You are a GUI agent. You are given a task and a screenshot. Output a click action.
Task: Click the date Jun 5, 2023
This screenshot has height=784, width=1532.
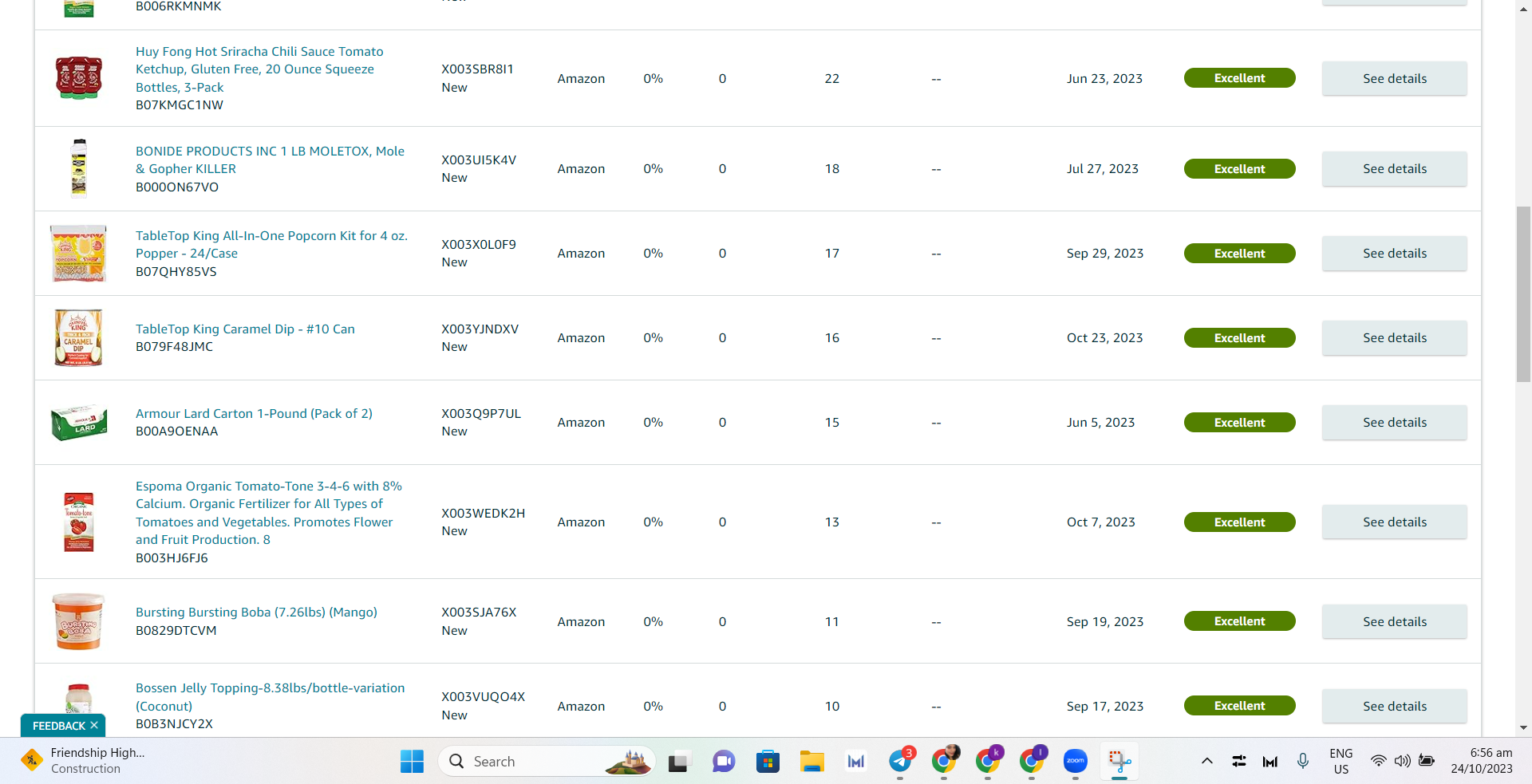[x=1100, y=422]
